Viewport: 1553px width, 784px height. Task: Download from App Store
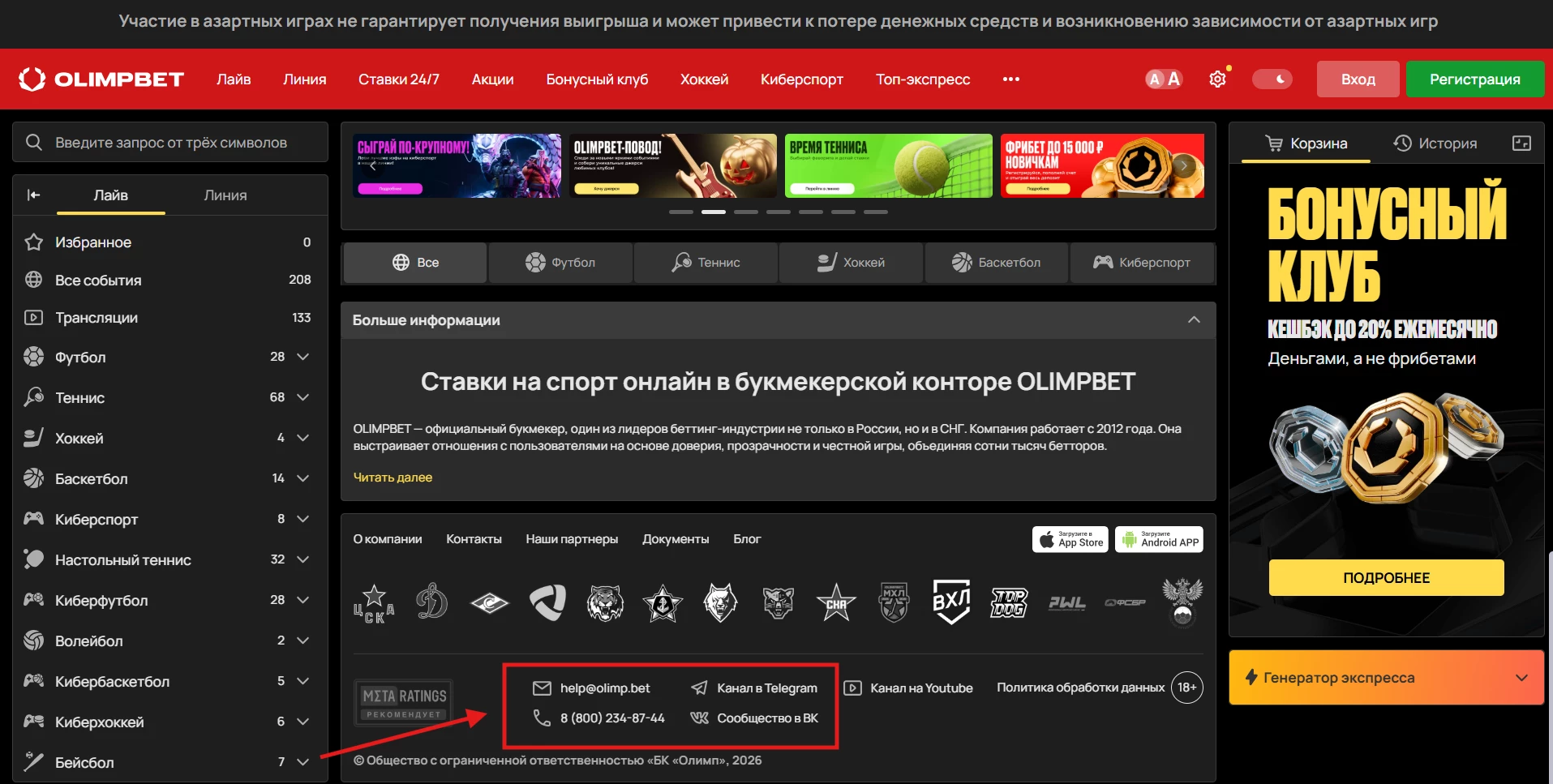coord(1072,540)
